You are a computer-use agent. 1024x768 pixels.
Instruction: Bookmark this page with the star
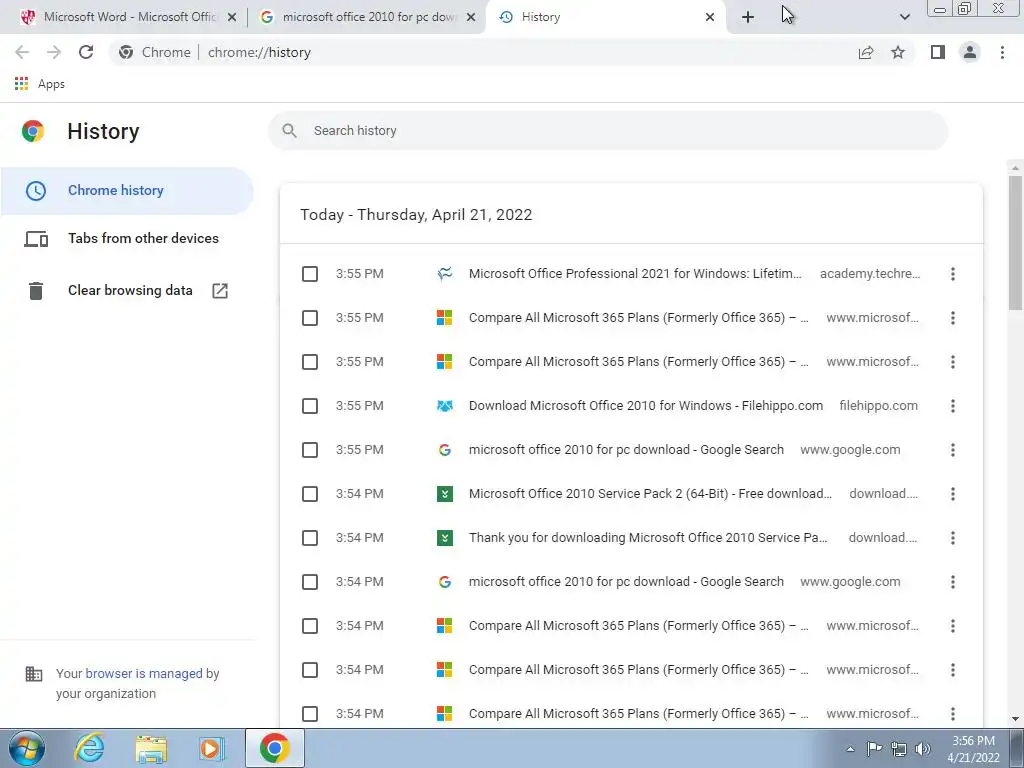898,52
